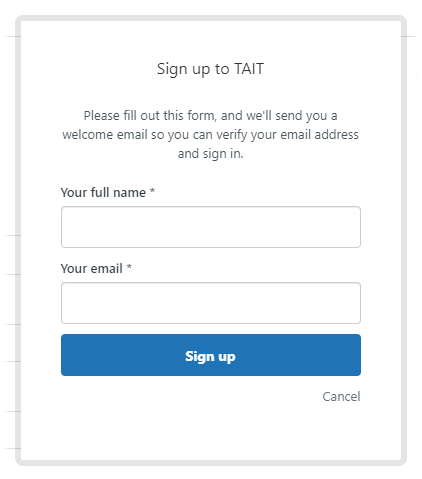The image size is (422, 479).
Task: Click empty white area below Cancel
Action: tap(211, 433)
